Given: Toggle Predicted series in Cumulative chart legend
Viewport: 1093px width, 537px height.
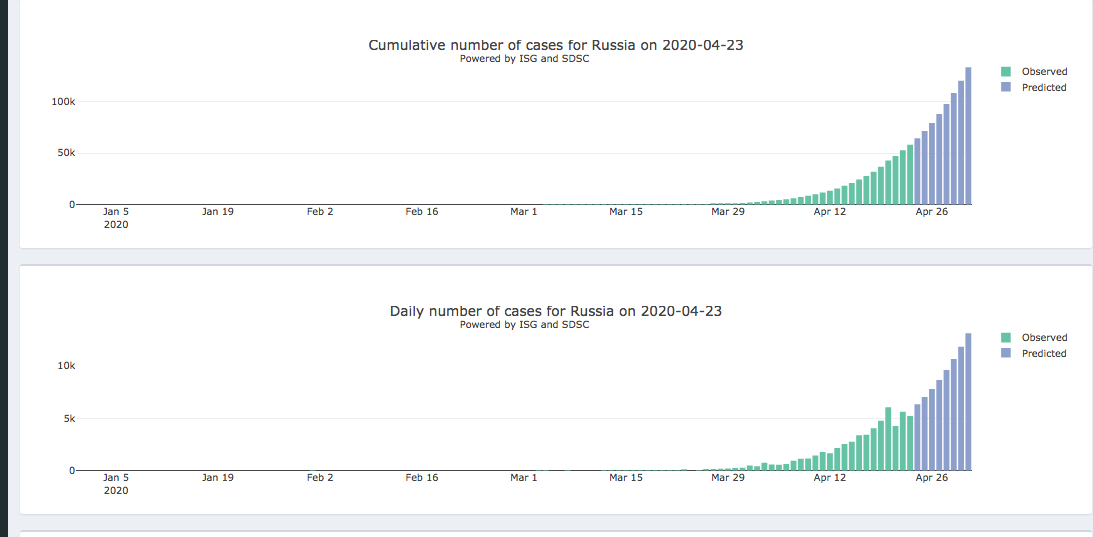Looking at the screenshot, I should tap(1044, 88).
